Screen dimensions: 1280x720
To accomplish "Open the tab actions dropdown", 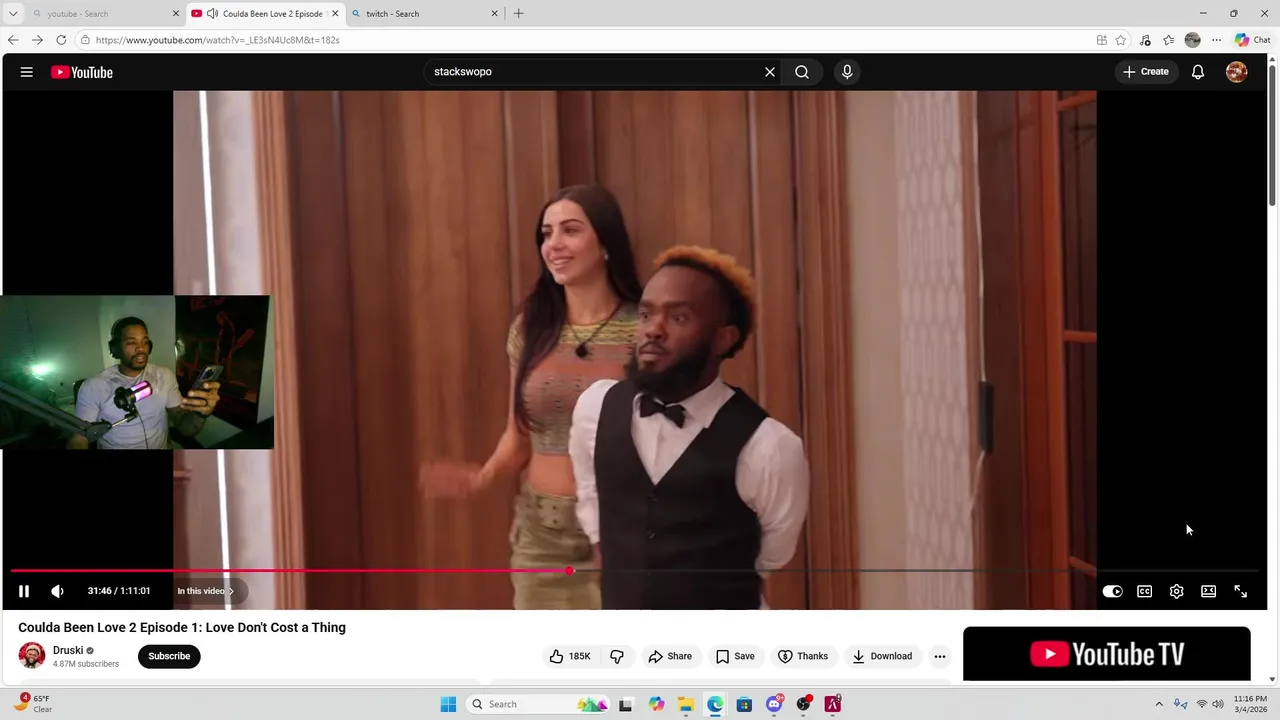I will pyautogui.click(x=13, y=14).
